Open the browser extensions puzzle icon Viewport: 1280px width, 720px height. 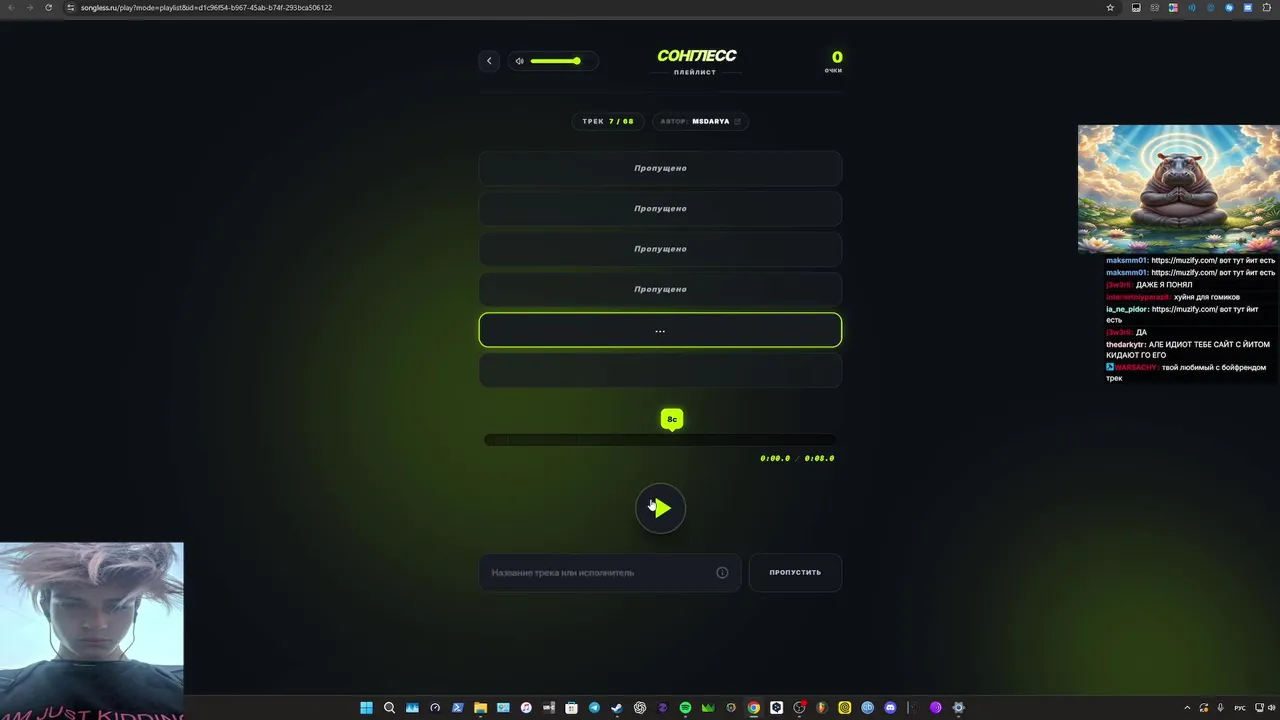(1267, 7)
